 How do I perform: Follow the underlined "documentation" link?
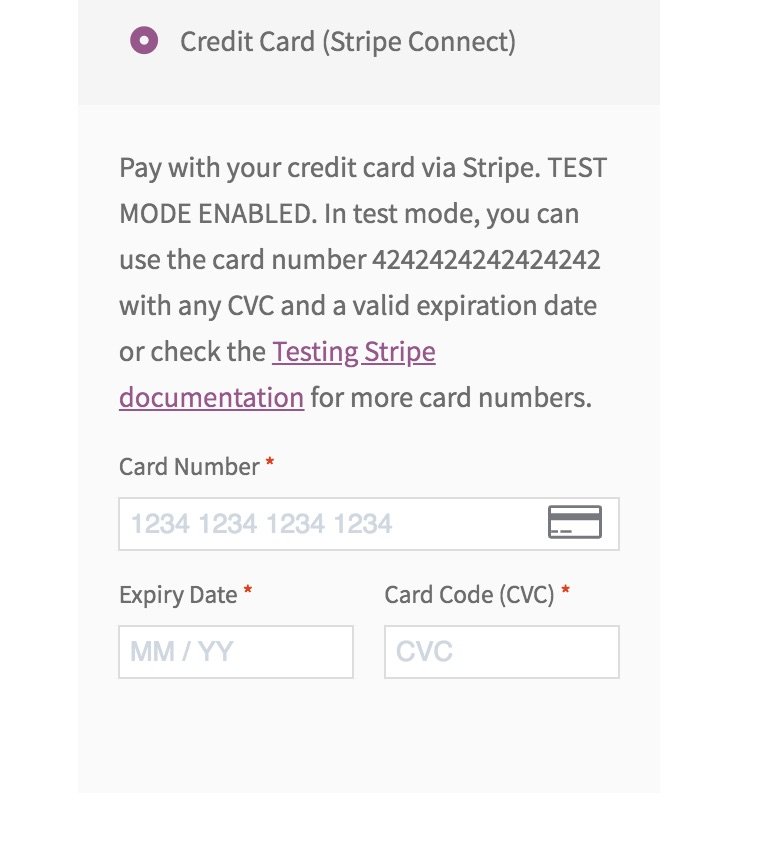211,397
